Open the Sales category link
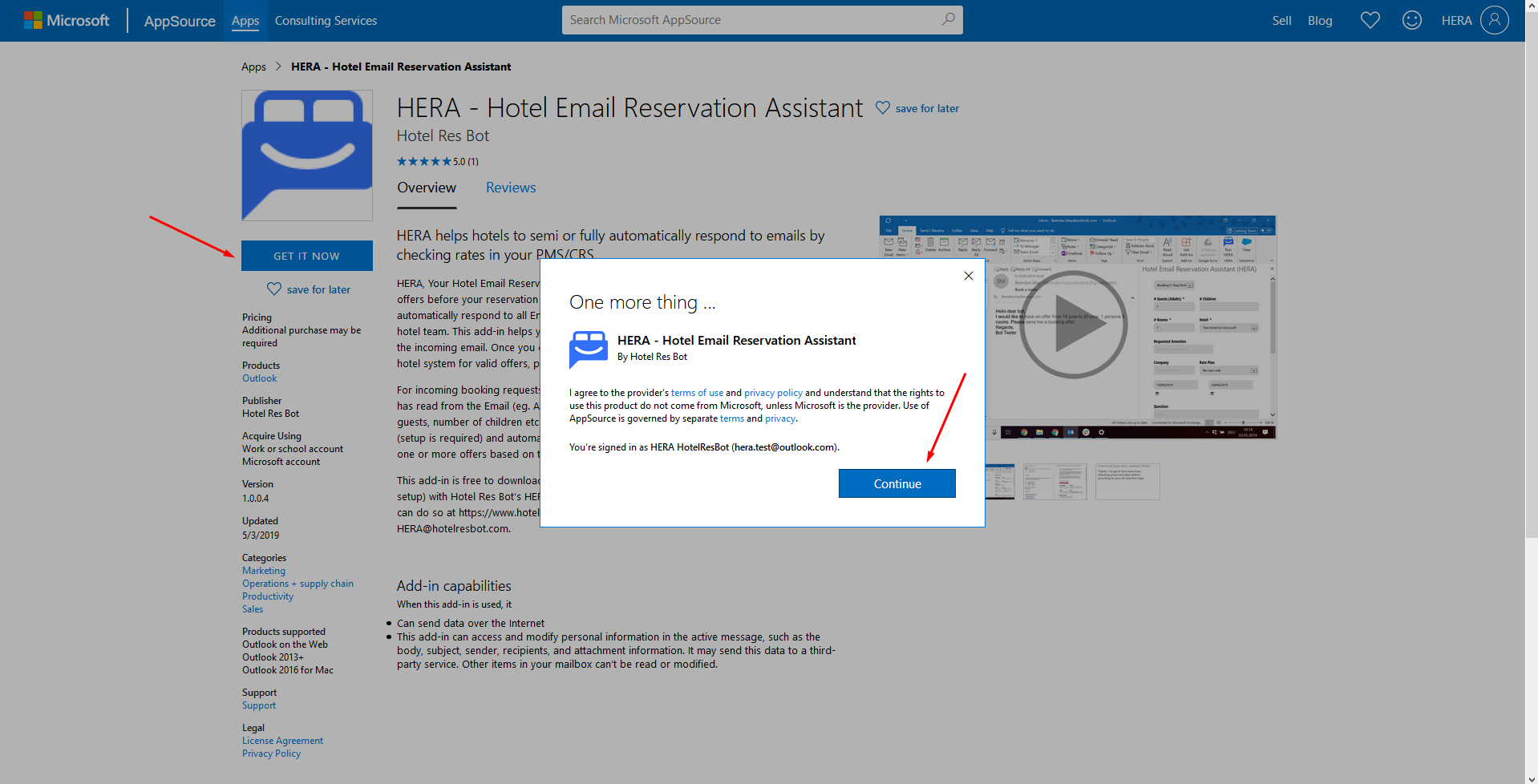 (x=253, y=609)
